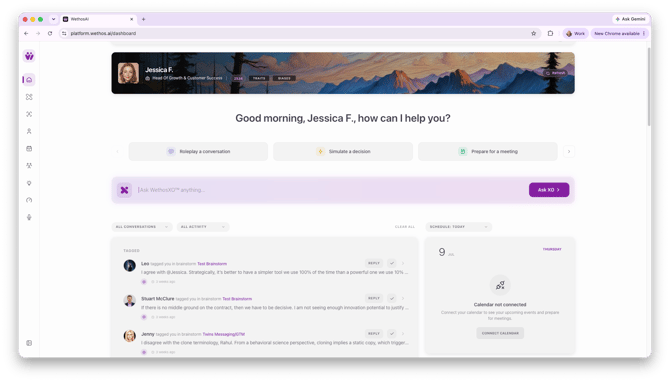Click Ask Gemini in the browser
This screenshot has height=382, width=670.
630,19
